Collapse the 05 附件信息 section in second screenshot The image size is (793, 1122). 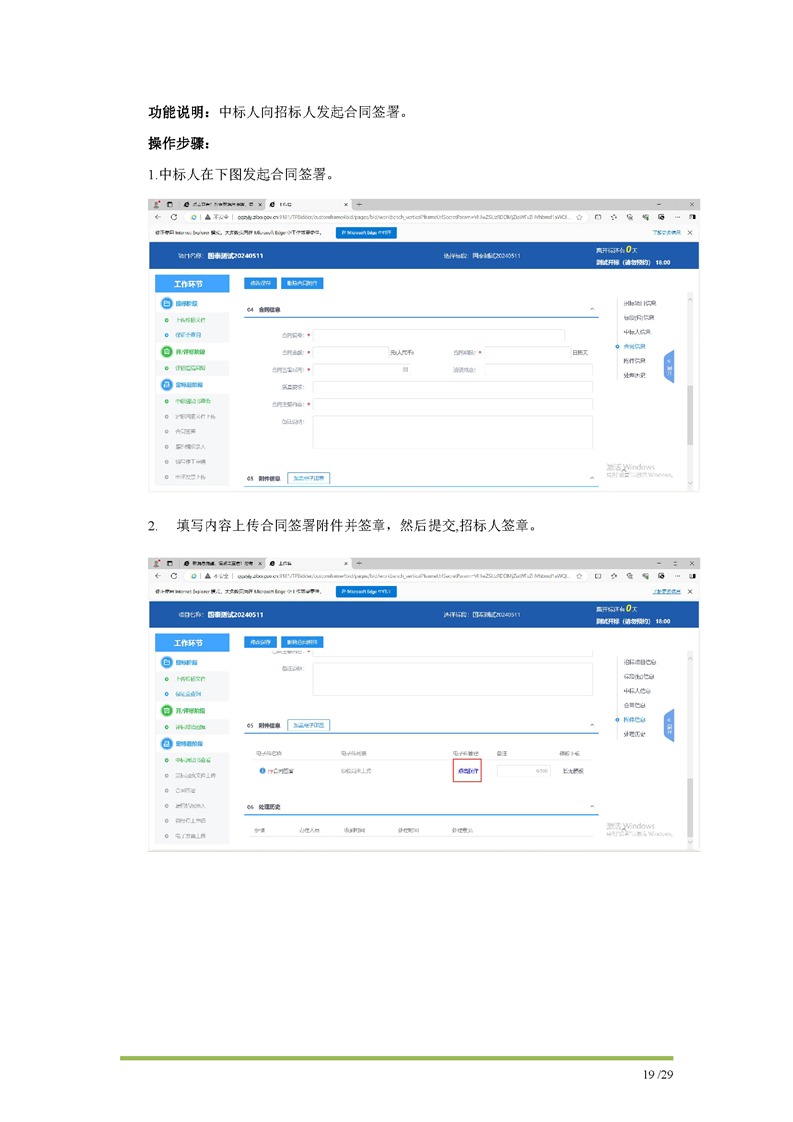pyautogui.click(x=591, y=725)
